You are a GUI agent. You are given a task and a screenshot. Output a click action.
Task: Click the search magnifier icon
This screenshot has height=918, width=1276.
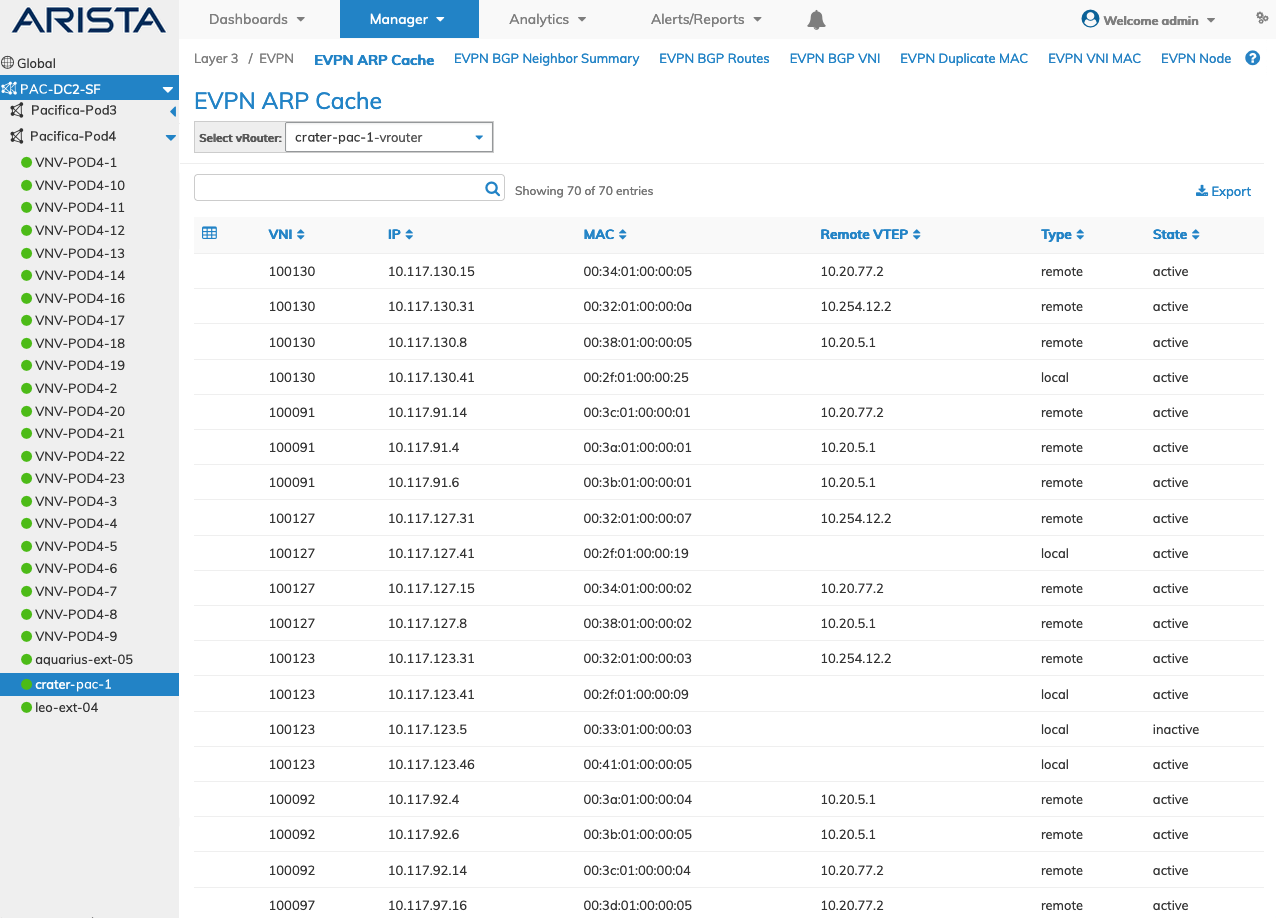pos(492,188)
